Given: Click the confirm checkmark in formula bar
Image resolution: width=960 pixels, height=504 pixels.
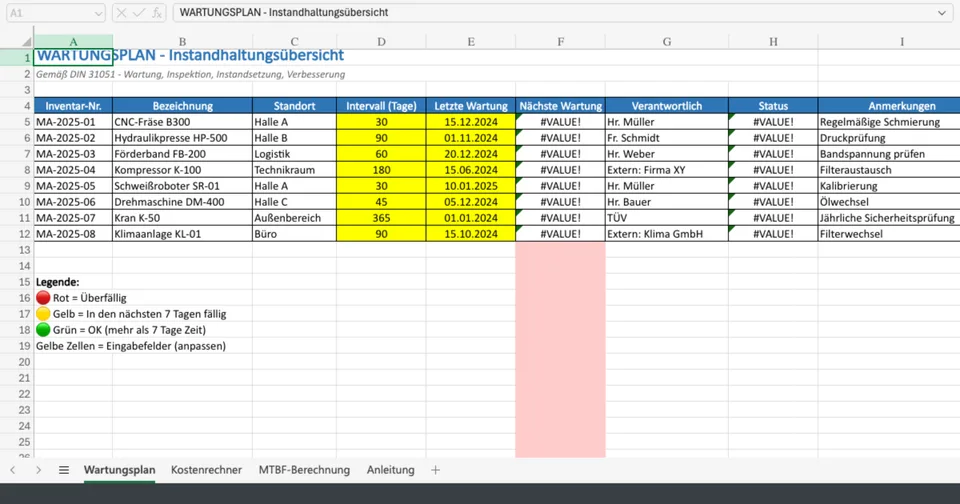Looking at the screenshot, I should tap(139, 13).
